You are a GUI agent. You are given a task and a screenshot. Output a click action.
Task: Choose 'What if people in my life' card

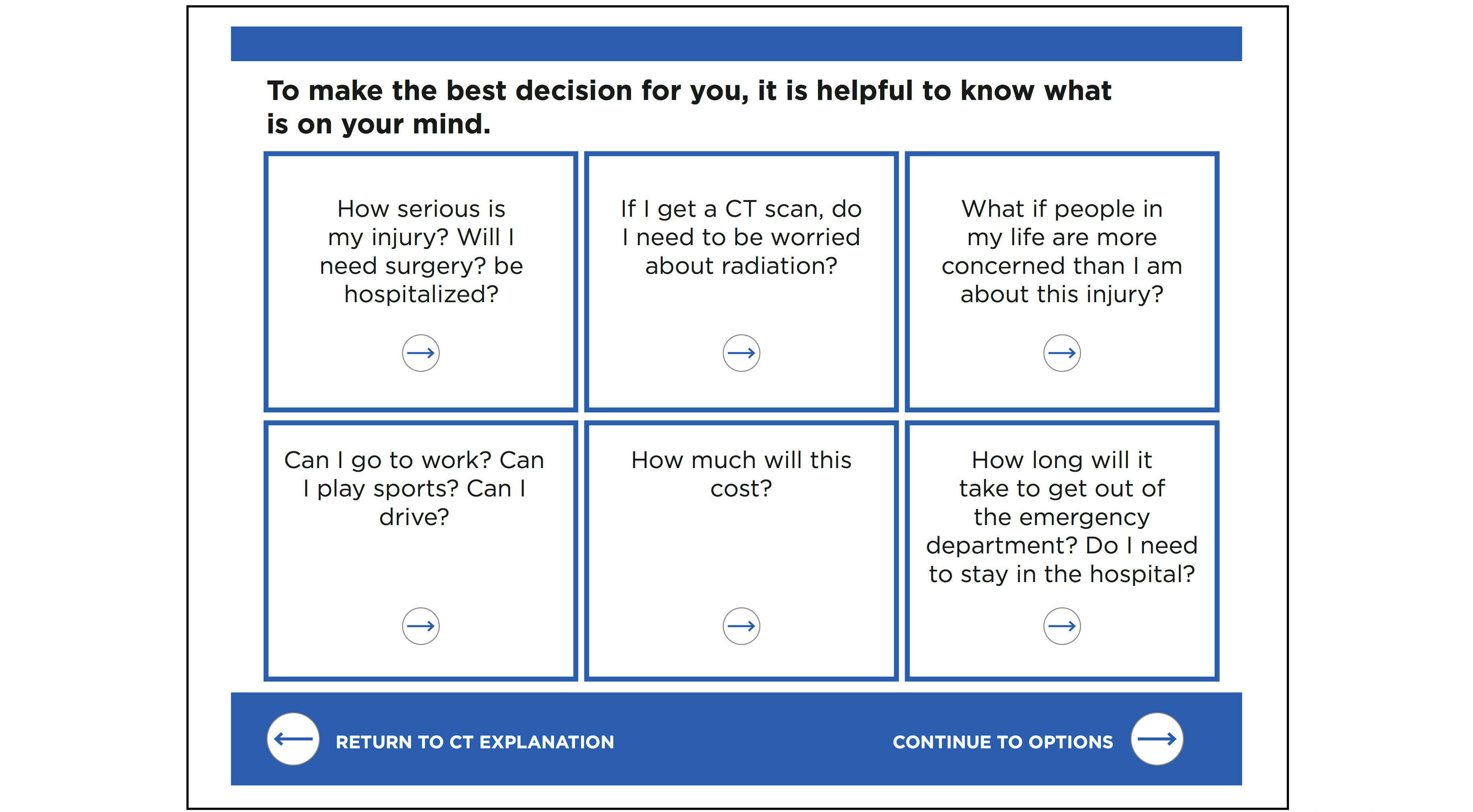click(x=1062, y=252)
